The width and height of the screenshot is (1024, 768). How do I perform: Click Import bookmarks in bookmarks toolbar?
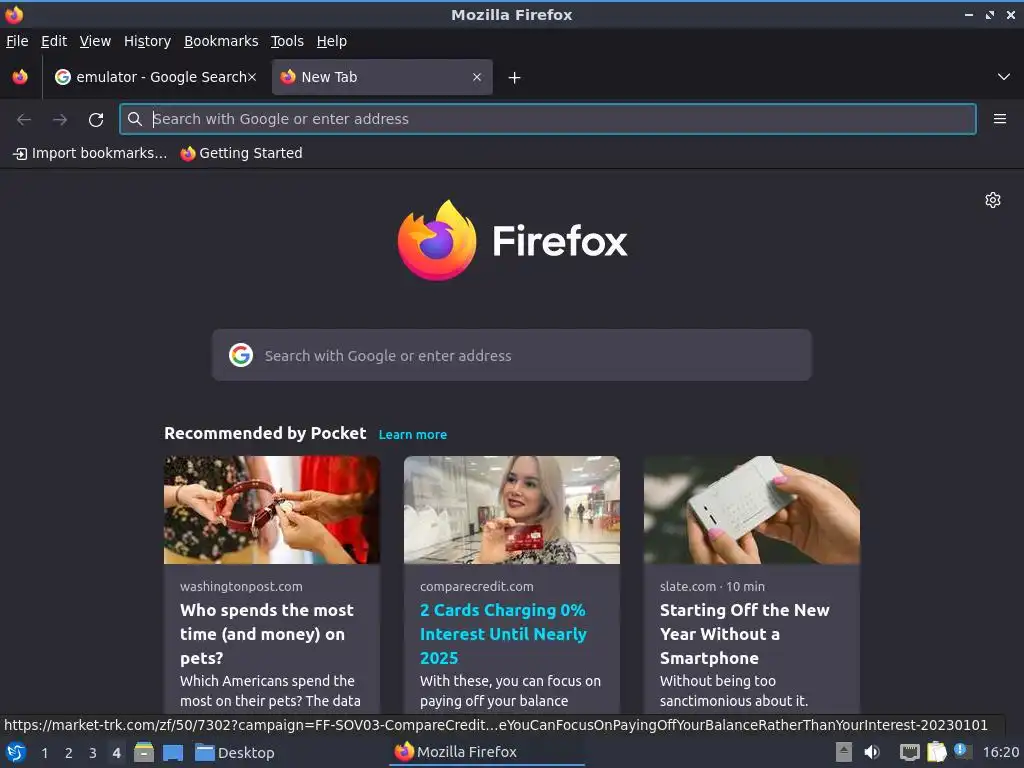[90, 153]
